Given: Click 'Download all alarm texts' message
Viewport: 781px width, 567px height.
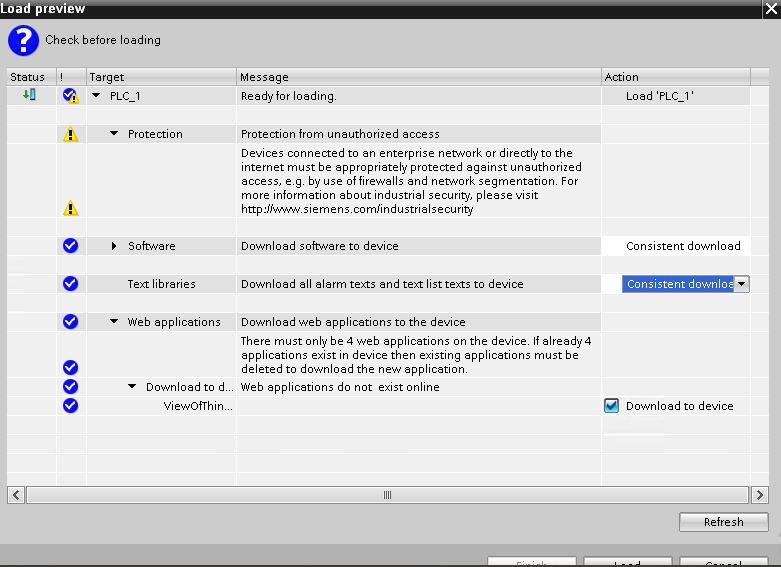Looking at the screenshot, I should coord(382,284).
